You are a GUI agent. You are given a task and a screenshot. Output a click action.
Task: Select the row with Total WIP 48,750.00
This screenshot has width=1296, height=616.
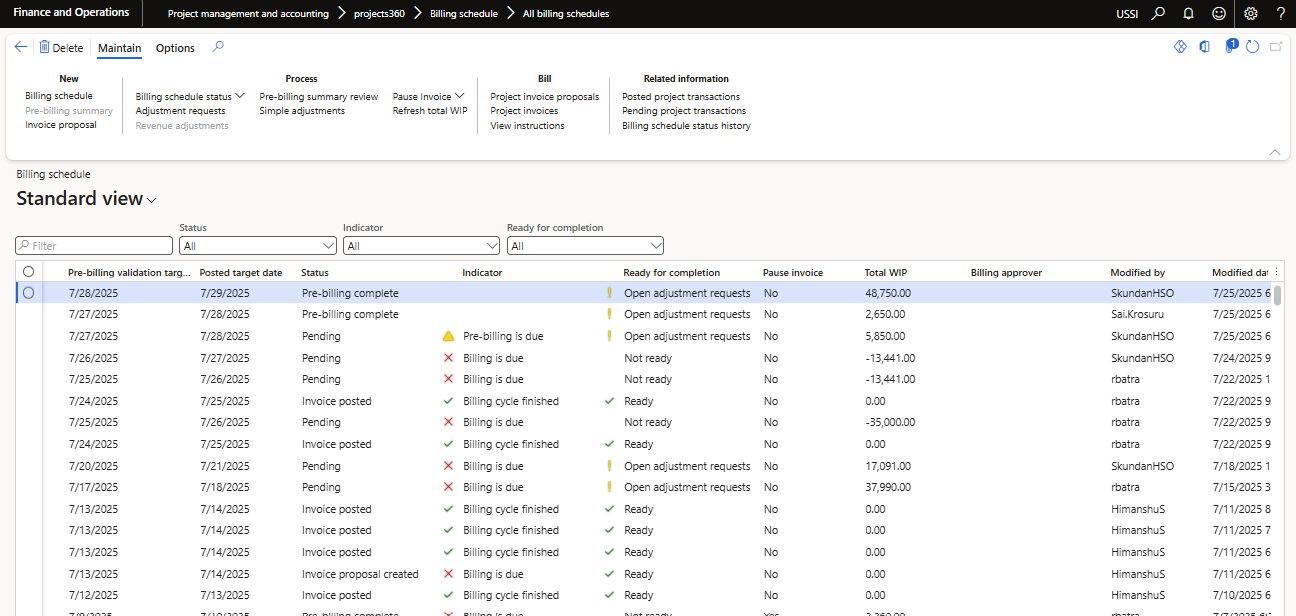pos(28,293)
